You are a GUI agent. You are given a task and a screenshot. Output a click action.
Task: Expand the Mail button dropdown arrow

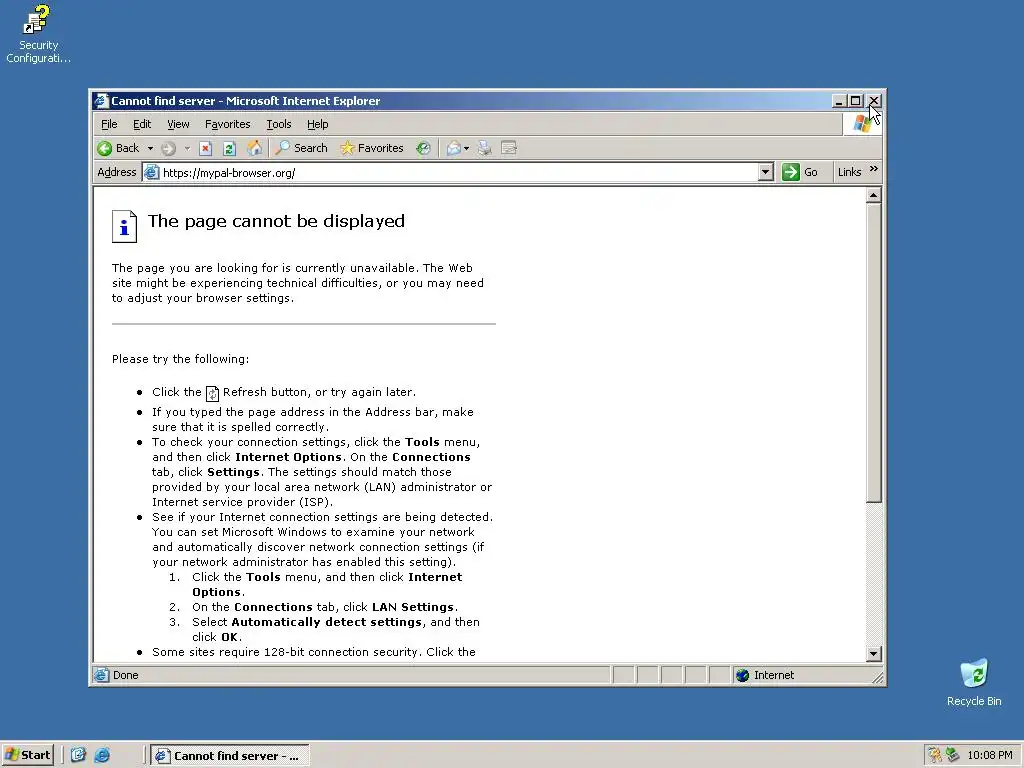point(466,148)
